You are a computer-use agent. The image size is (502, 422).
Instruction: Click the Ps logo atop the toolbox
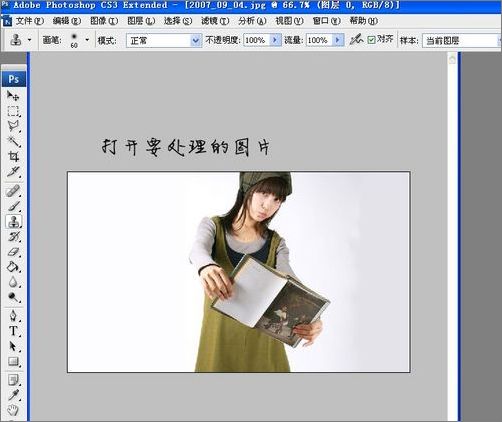pyautogui.click(x=14, y=79)
